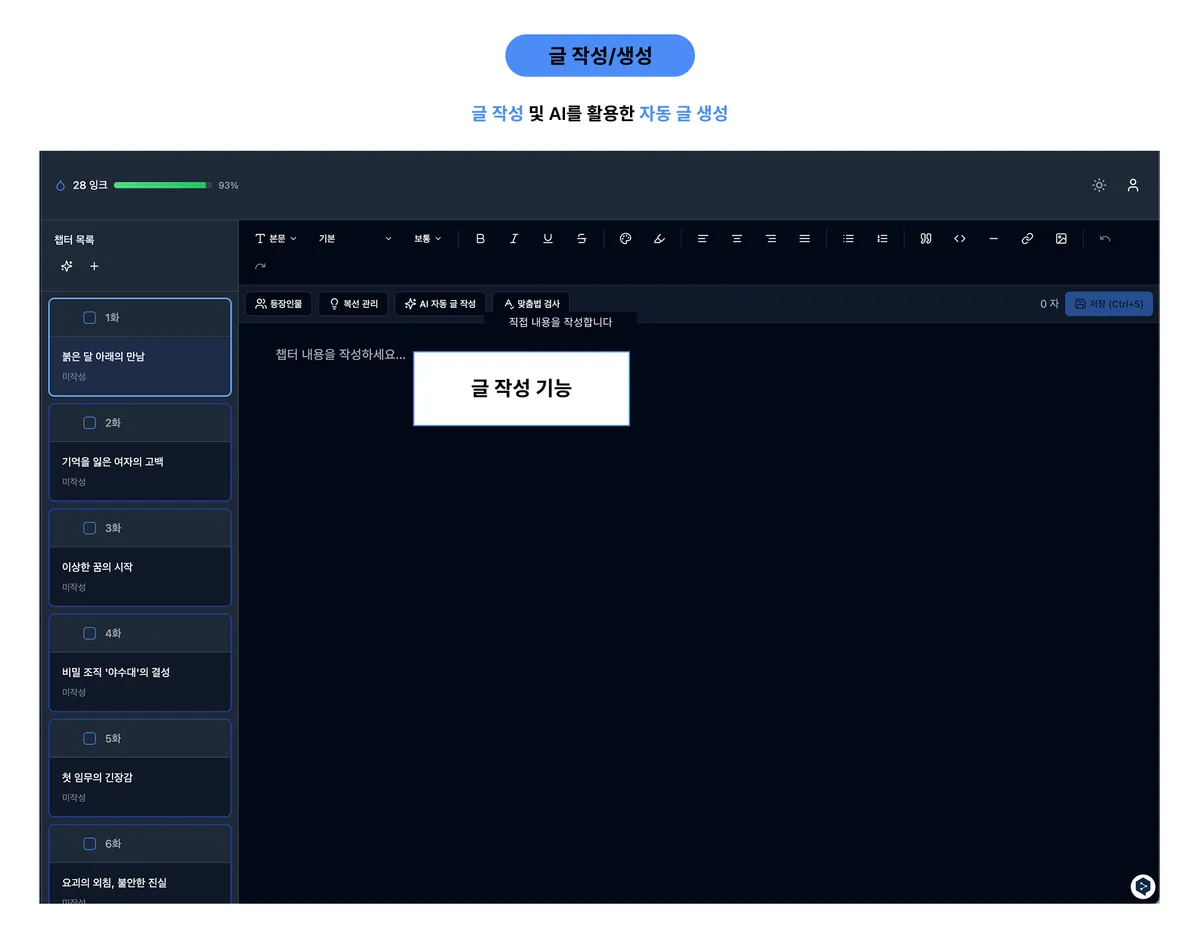Tick the 3화 chapter checkbox
The height and width of the screenshot is (938, 1200).
click(x=89, y=528)
